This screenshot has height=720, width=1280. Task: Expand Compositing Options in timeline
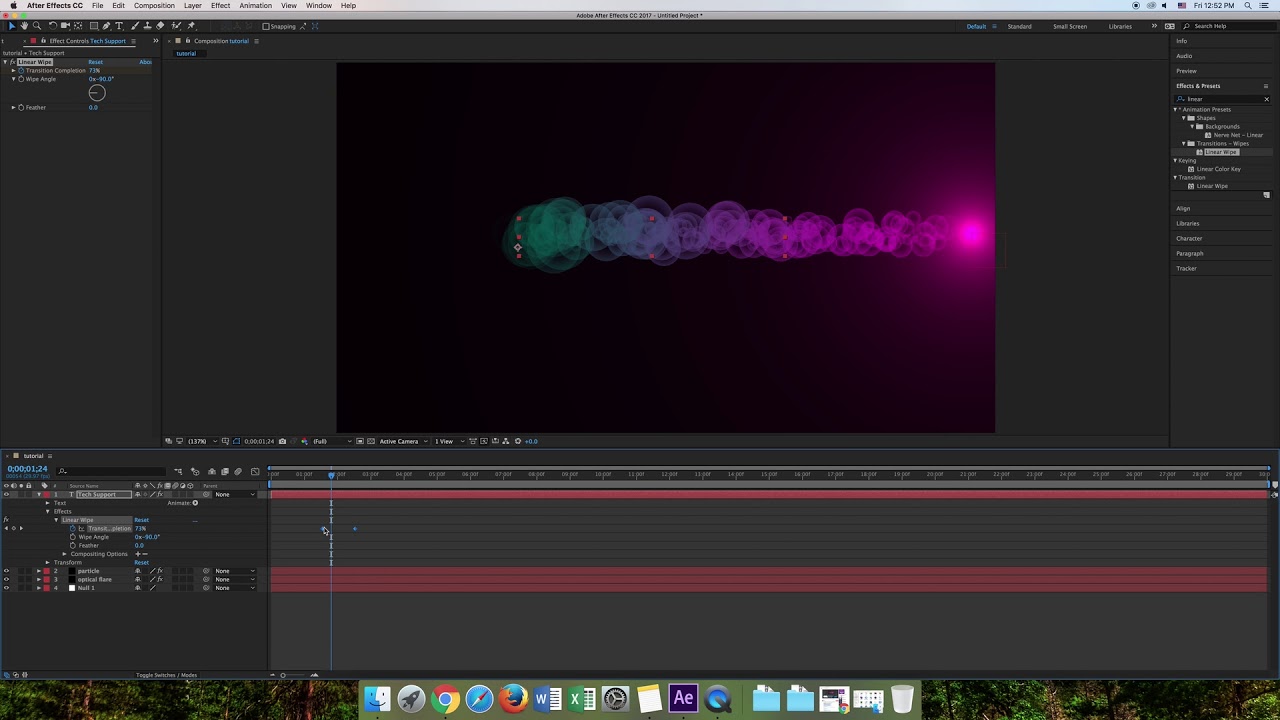[65, 554]
